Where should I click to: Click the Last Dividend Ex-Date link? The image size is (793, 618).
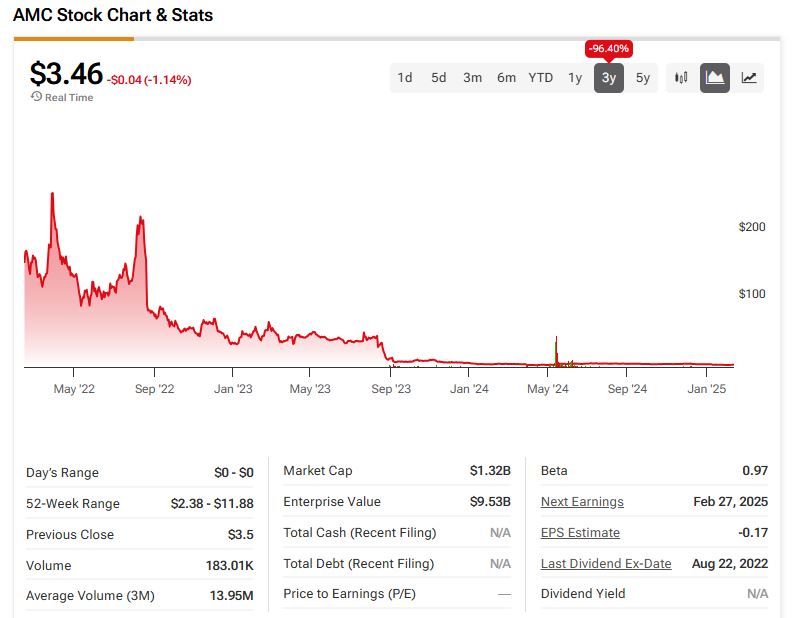[606, 564]
